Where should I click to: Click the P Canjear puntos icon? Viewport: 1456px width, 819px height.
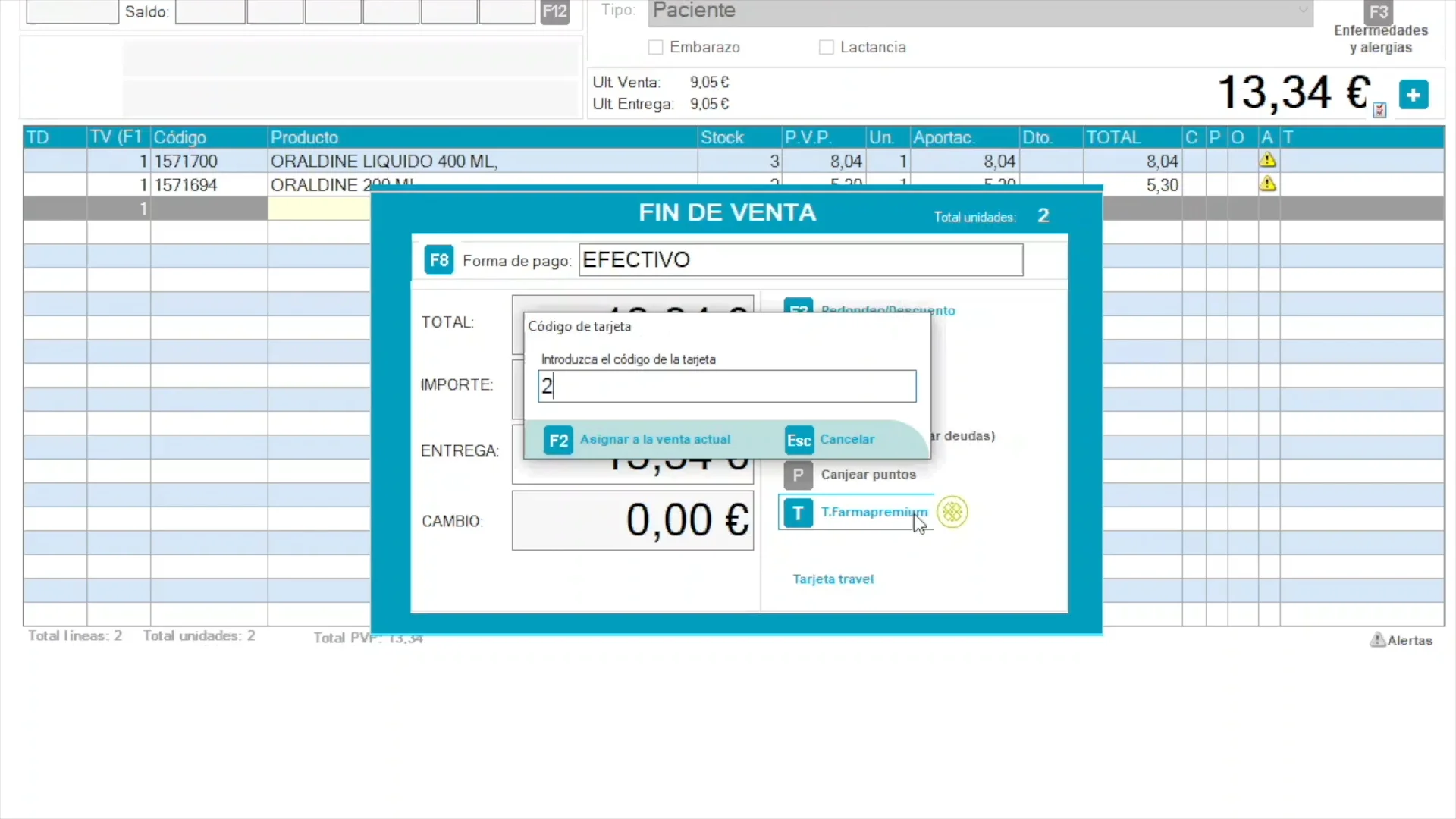(798, 475)
